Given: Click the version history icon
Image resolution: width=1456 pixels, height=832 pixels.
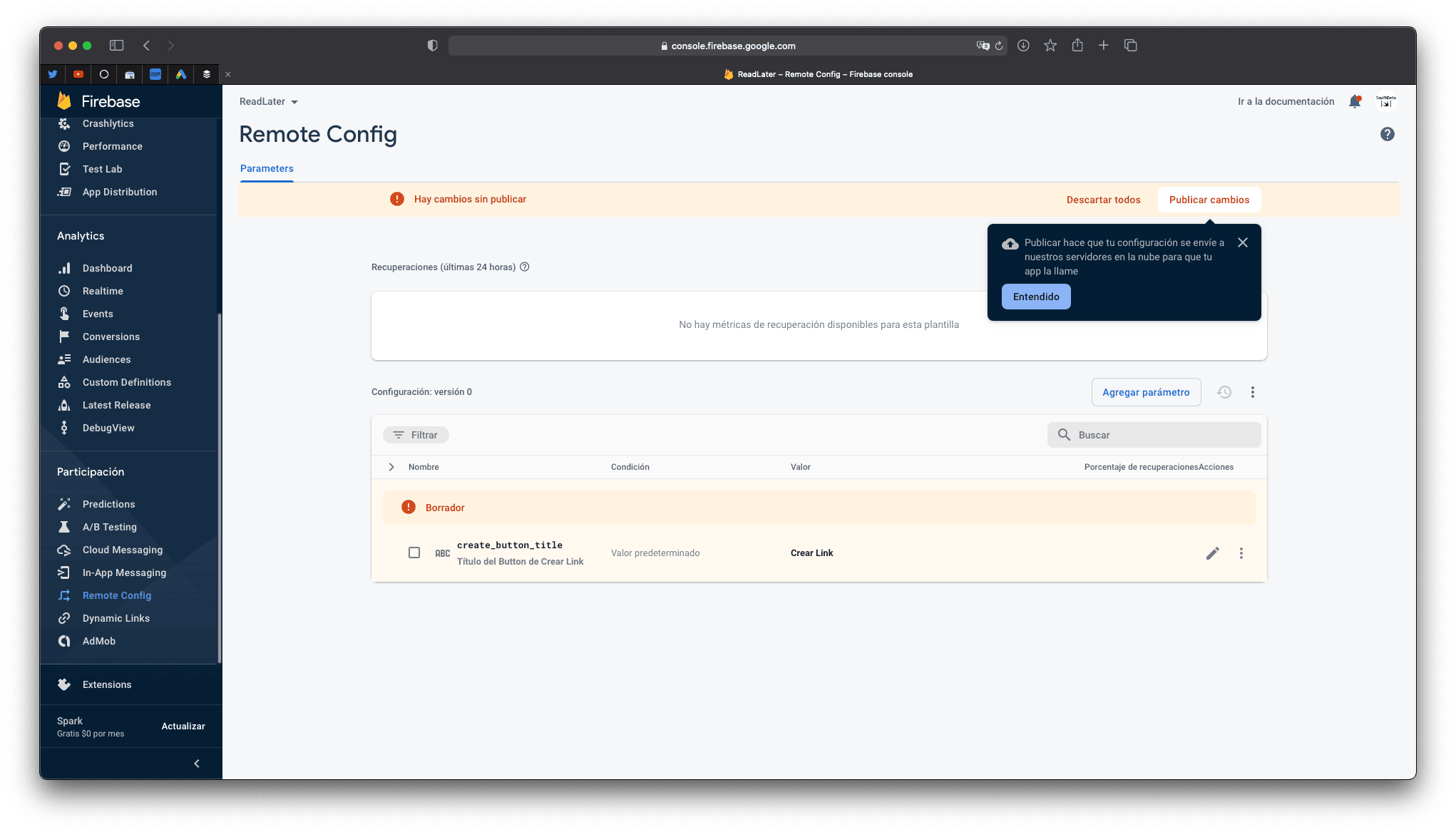Looking at the screenshot, I should pos(1224,391).
